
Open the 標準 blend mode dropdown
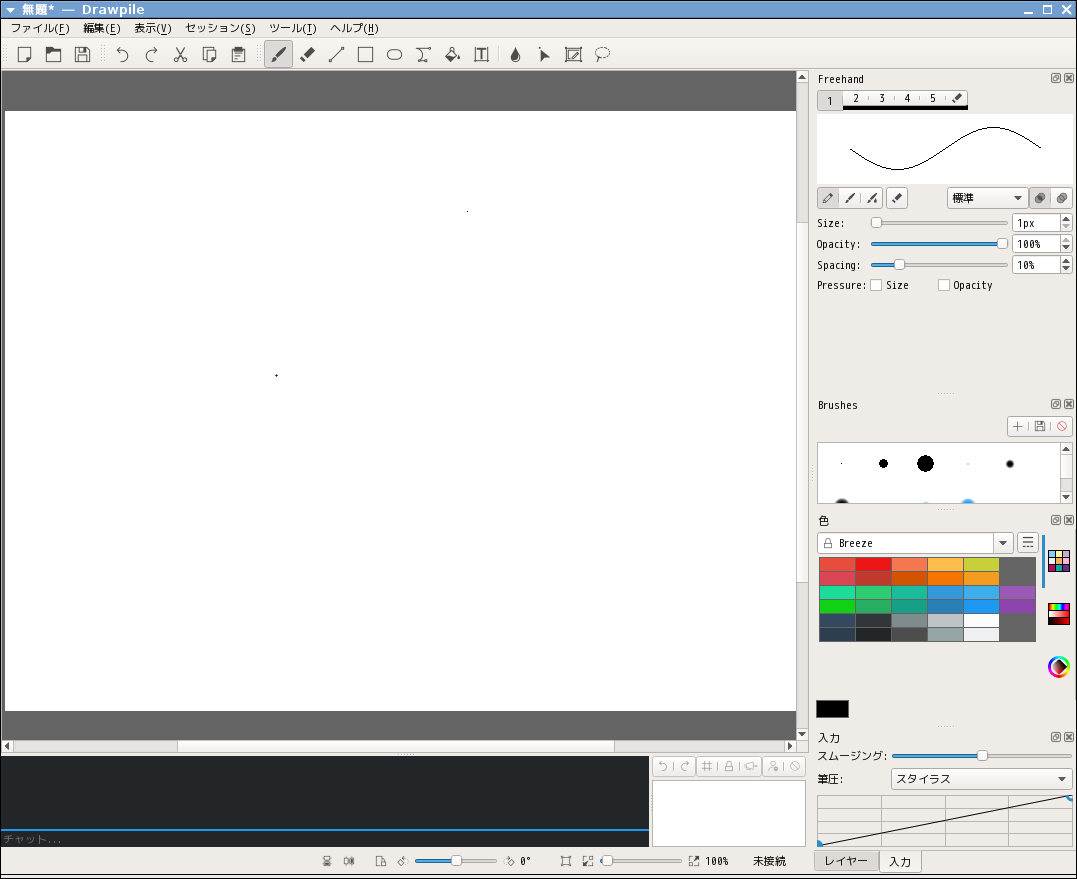coord(987,198)
